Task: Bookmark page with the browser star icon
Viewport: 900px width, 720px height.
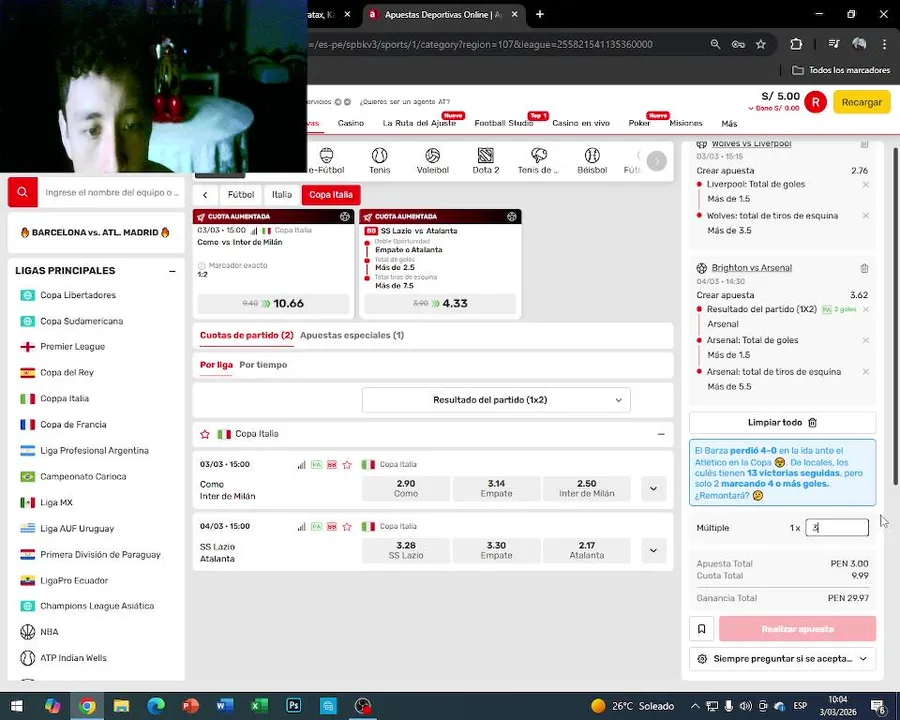Action: [x=761, y=44]
